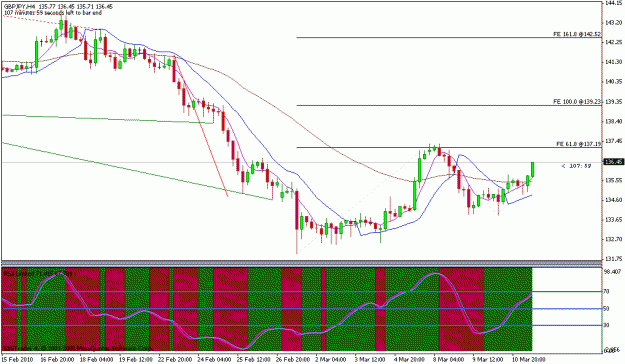Select the 'FE 100.0 @139.23' label
The width and height of the screenshot is (625, 364).
tap(576, 102)
